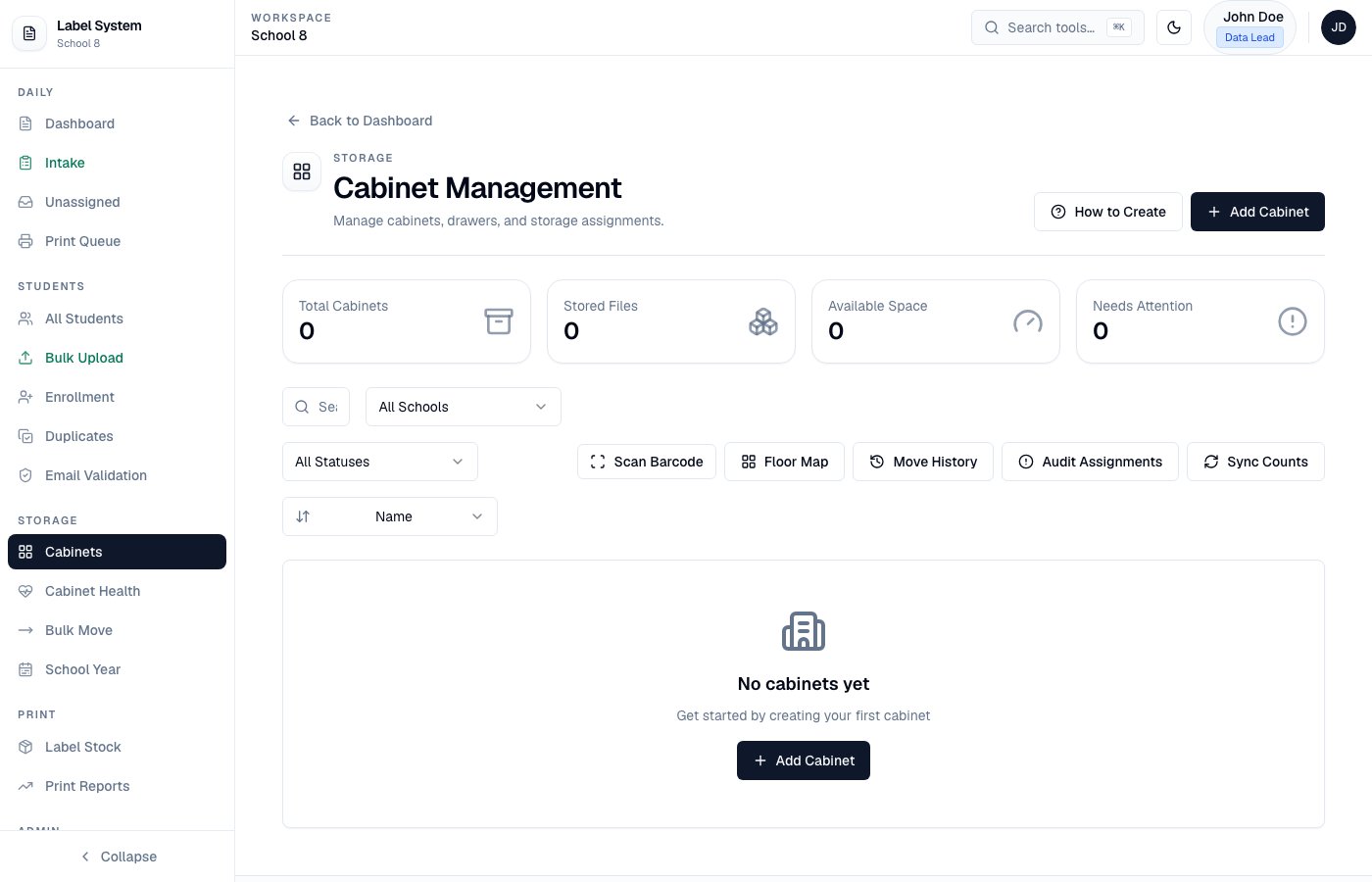Open Dashboard from the sidebar
The height and width of the screenshot is (882, 1372).
click(117, 123)
